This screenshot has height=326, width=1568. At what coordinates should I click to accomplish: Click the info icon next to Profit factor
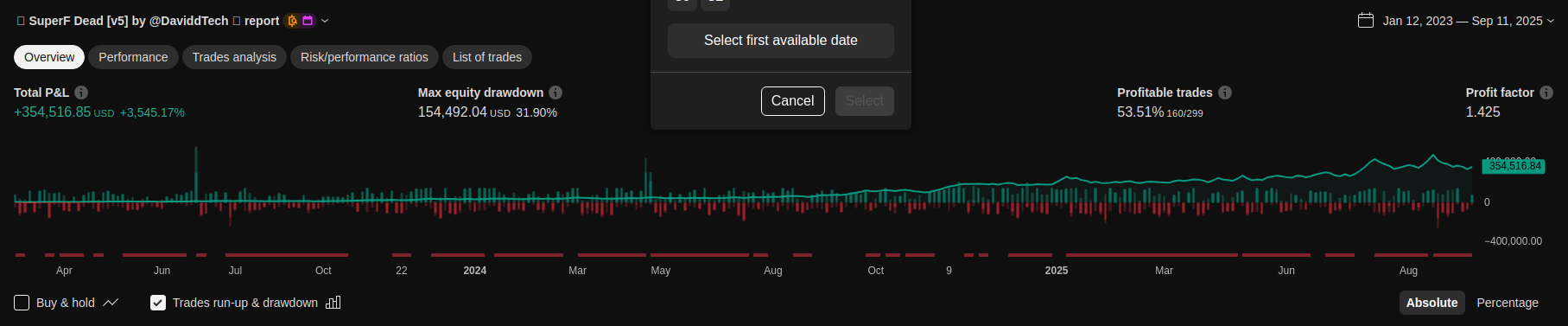tap(1546, 93)
